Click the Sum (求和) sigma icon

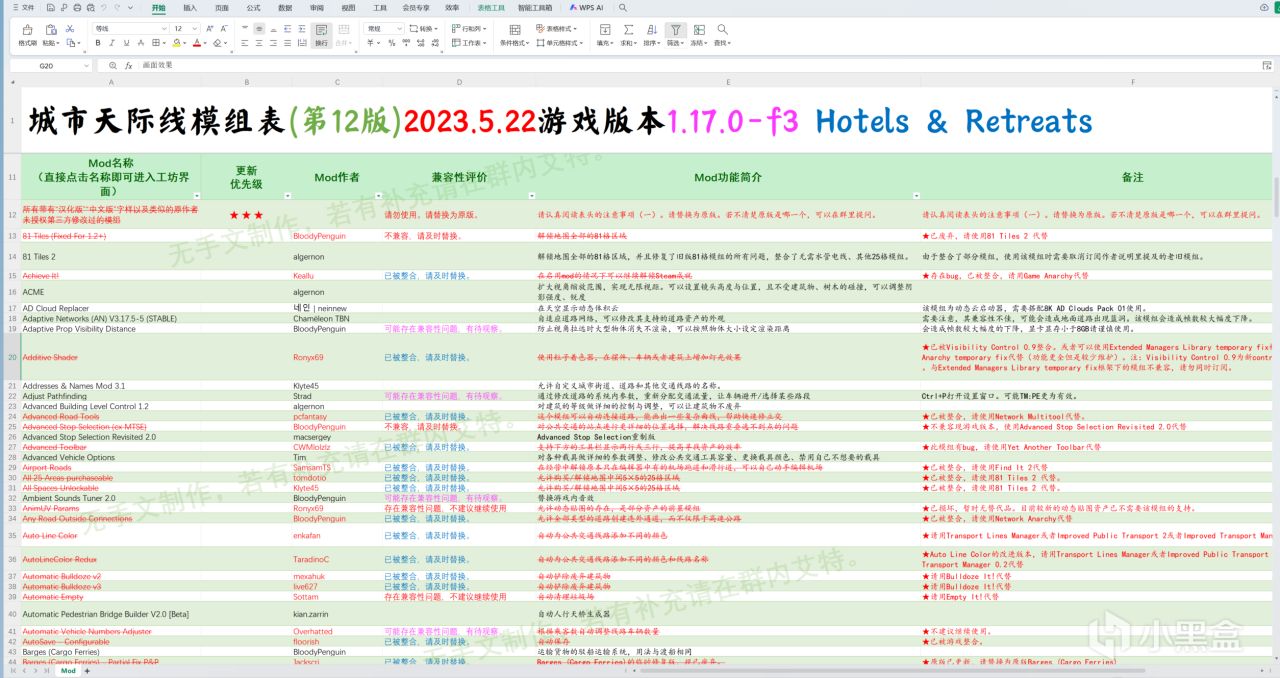click(628, 29)
